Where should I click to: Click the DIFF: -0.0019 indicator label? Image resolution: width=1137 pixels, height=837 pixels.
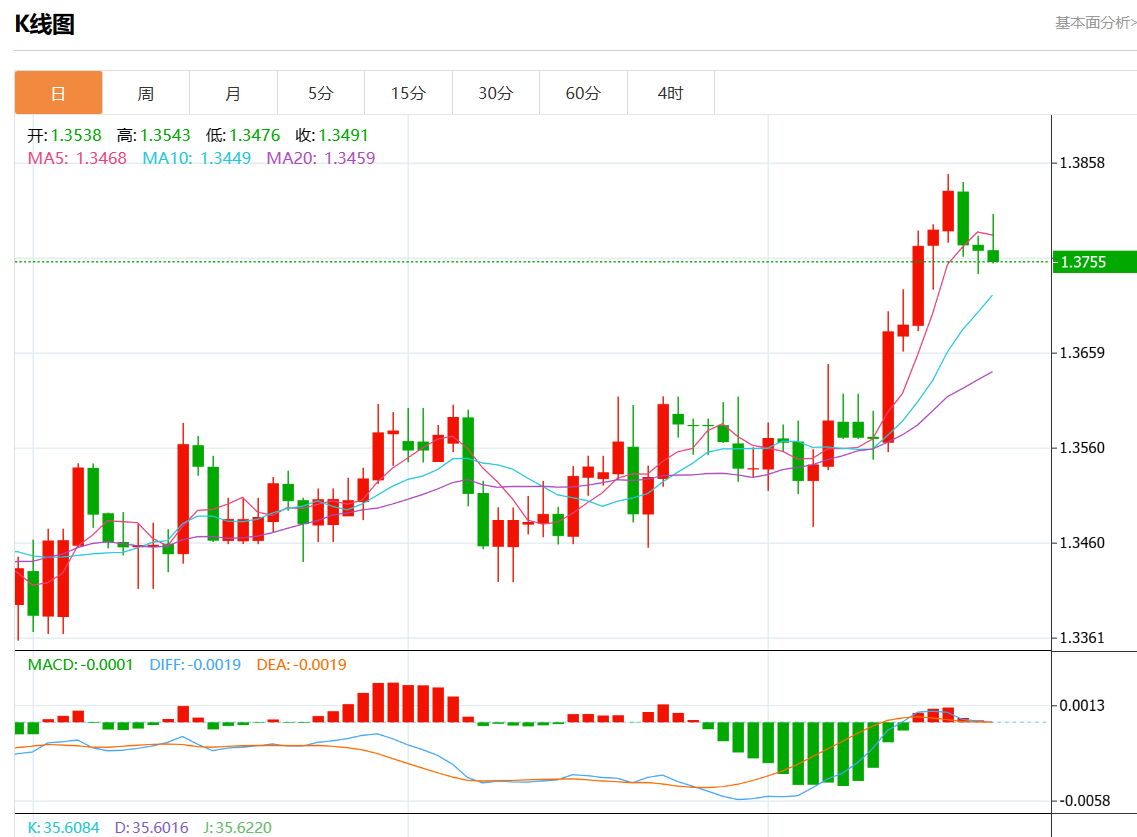tap(195, 664)
